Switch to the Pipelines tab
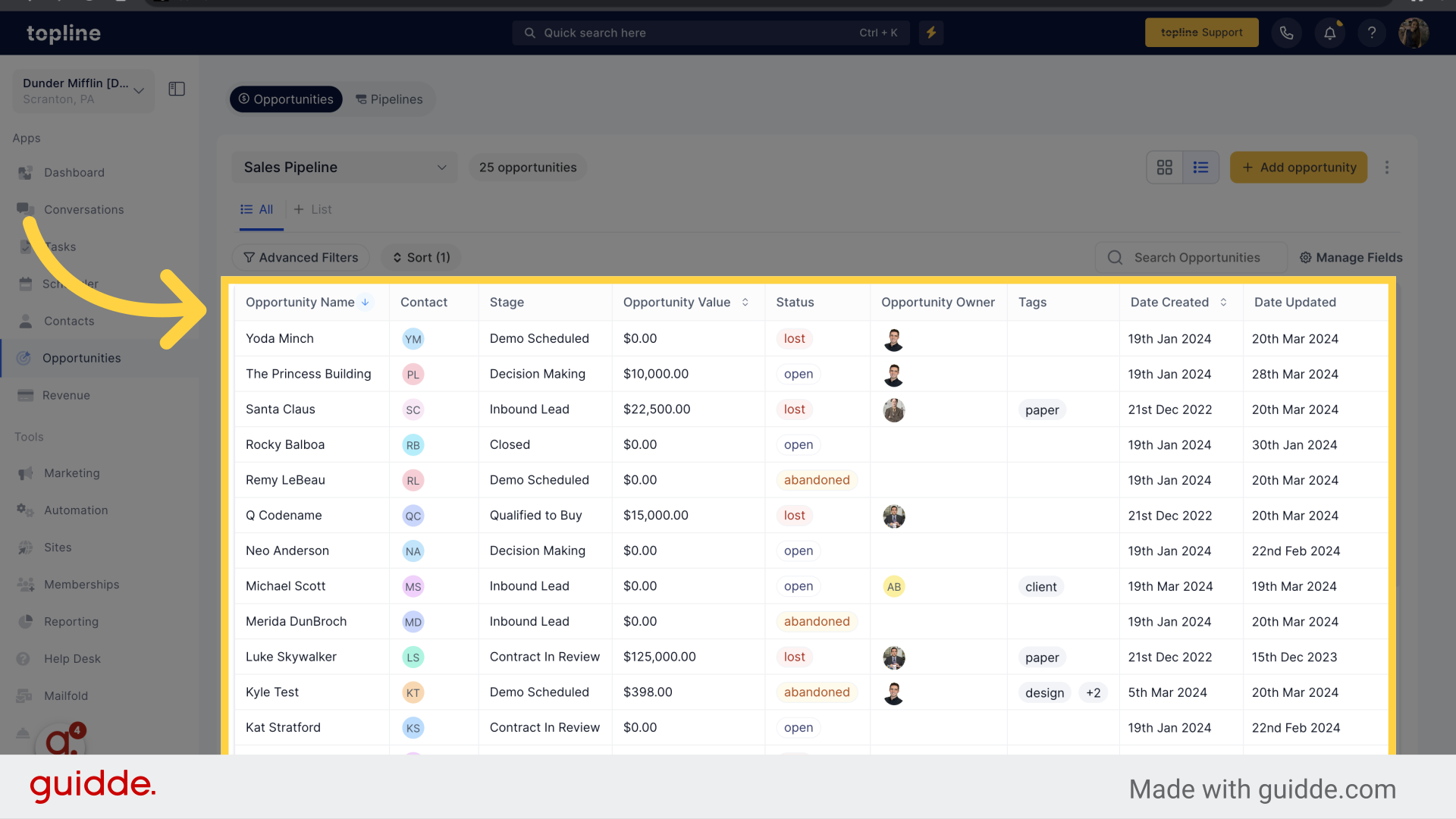Viewport: 1456px width, 819px height. [389, 99]
